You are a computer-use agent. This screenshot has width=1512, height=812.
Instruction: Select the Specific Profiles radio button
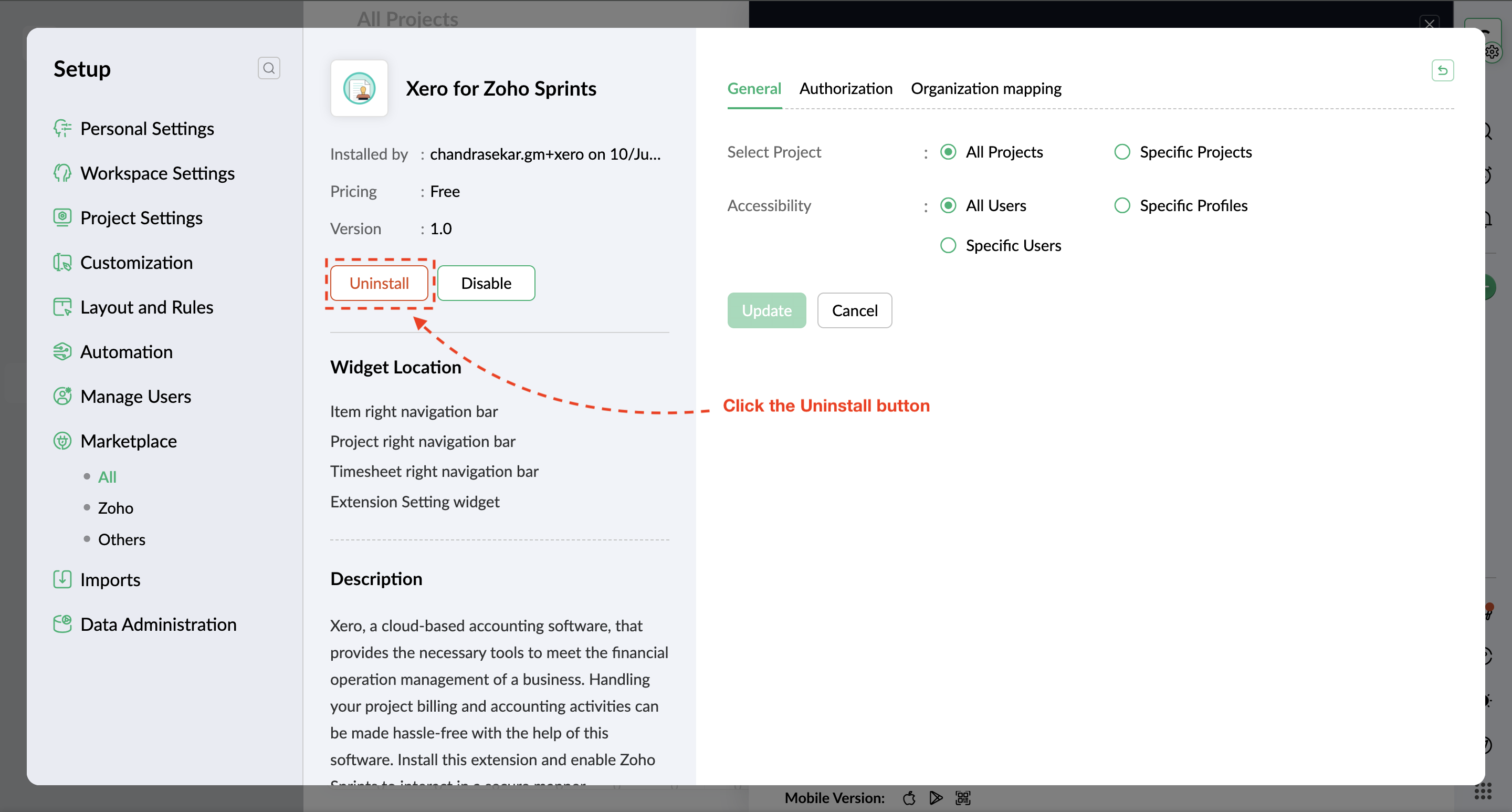point(1122,205)
